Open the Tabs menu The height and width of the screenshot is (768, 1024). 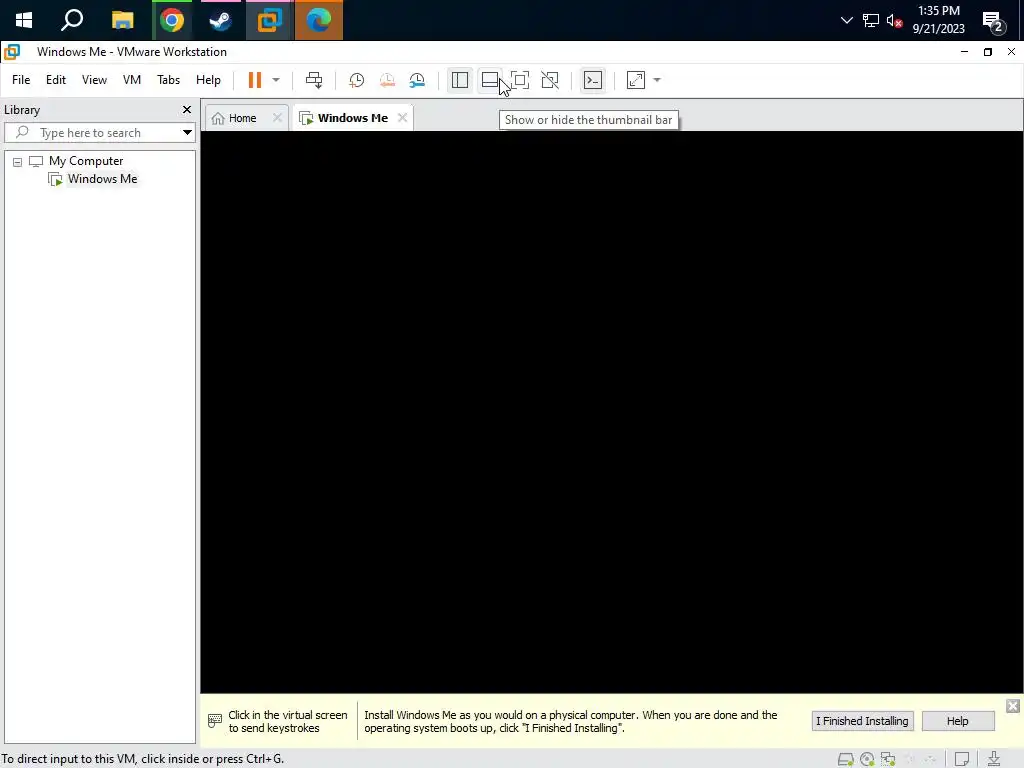click(168, 80)
